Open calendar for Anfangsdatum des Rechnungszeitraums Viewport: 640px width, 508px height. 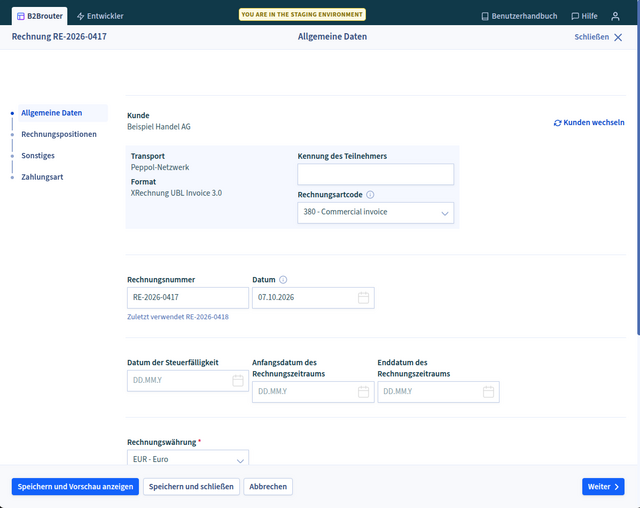363,392
